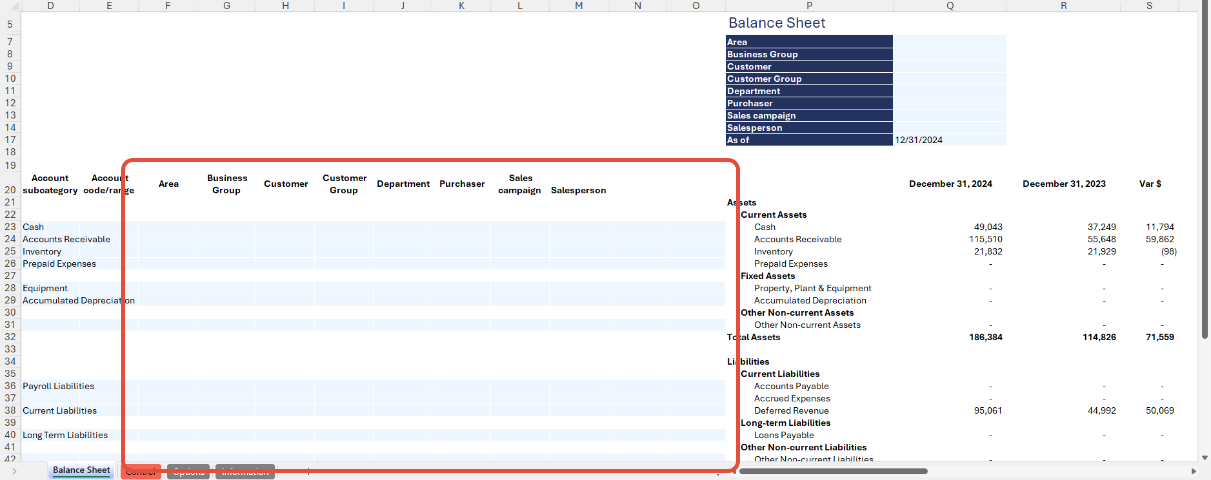Viewport: 1211px width, 480px height.
Task: Click the Property, Plant & Equipment row label
Action: [812, 288]
